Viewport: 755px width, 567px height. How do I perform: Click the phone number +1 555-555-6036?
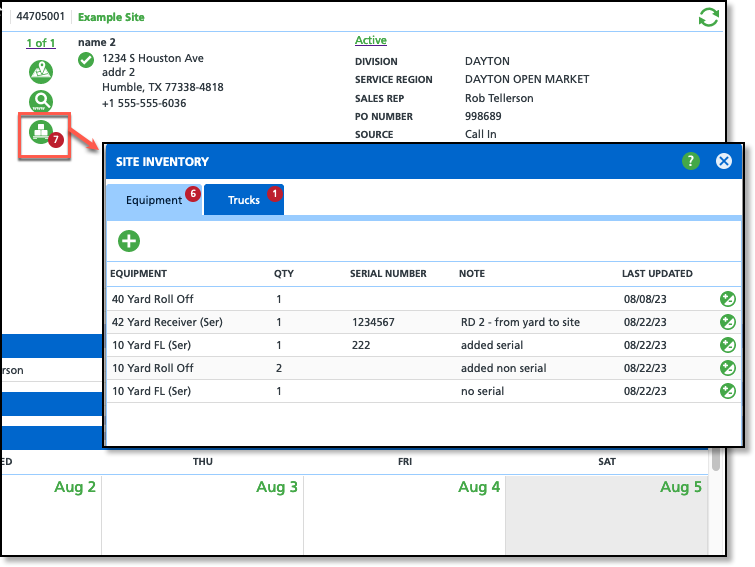tap(144, 103)
